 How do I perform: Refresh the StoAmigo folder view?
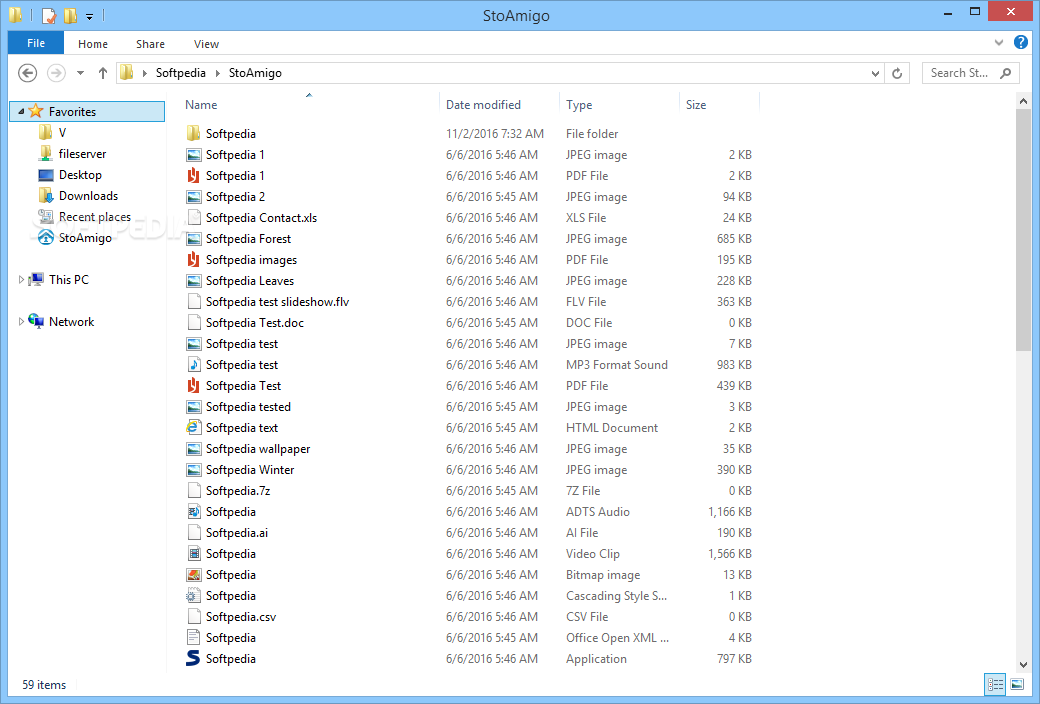(897, 73)
